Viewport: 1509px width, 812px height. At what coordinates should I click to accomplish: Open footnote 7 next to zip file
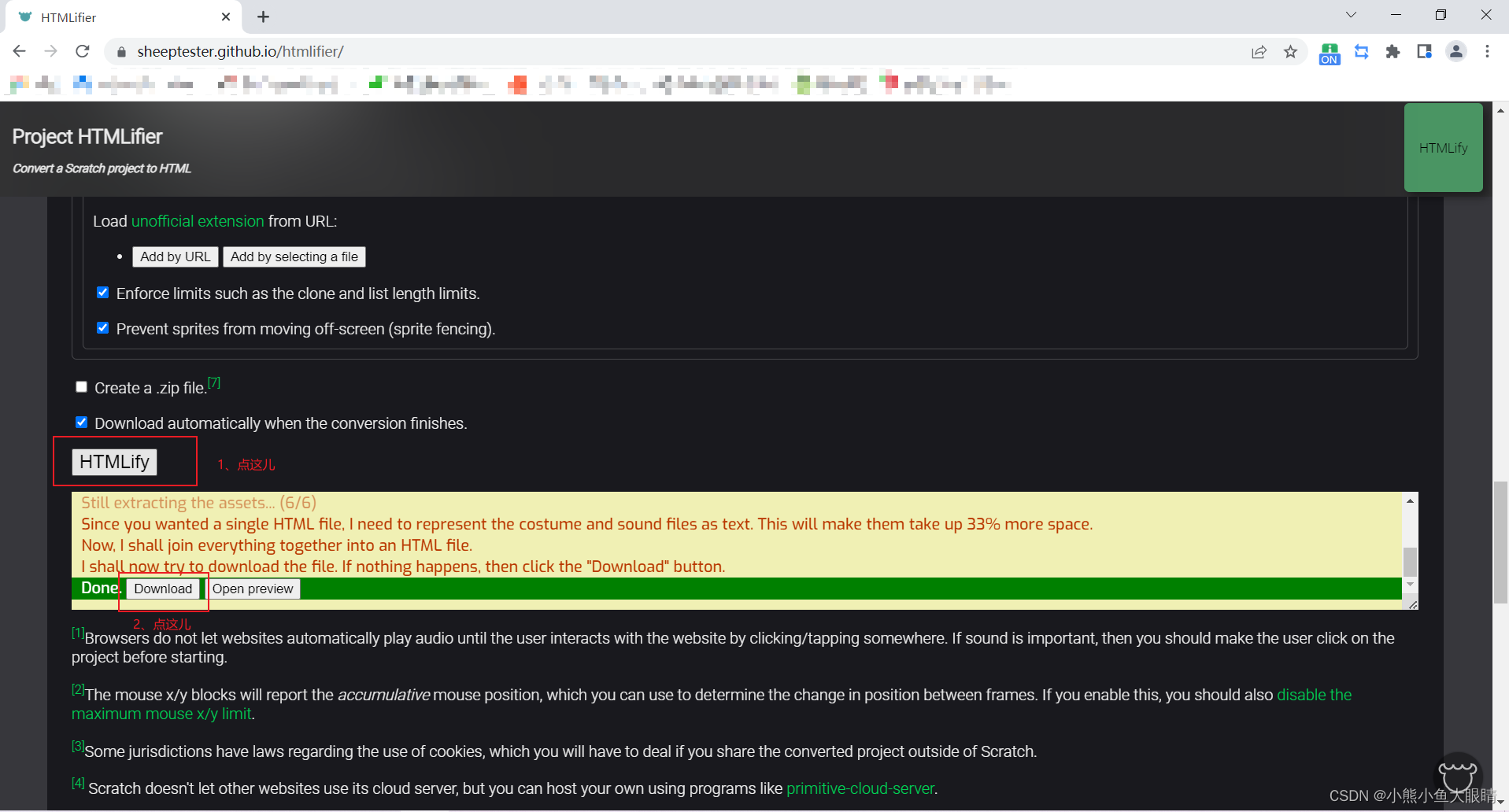tap(214, 383)
